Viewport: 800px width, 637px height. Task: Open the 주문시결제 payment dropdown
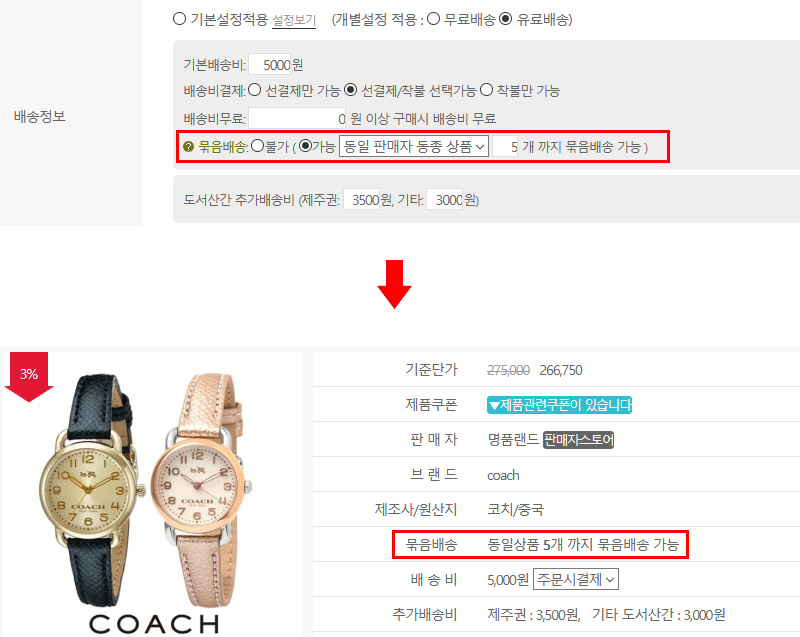576,579
